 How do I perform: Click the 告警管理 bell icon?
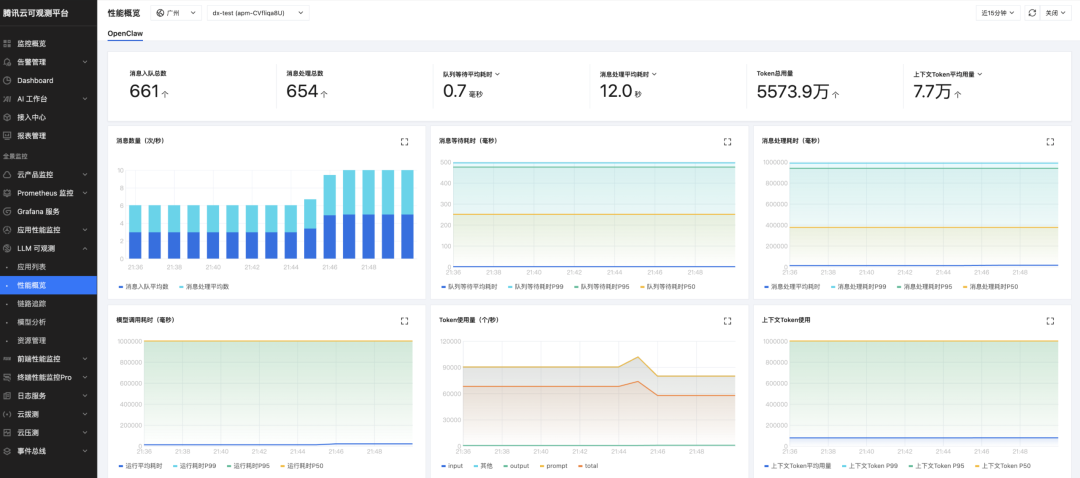point(7,62)
